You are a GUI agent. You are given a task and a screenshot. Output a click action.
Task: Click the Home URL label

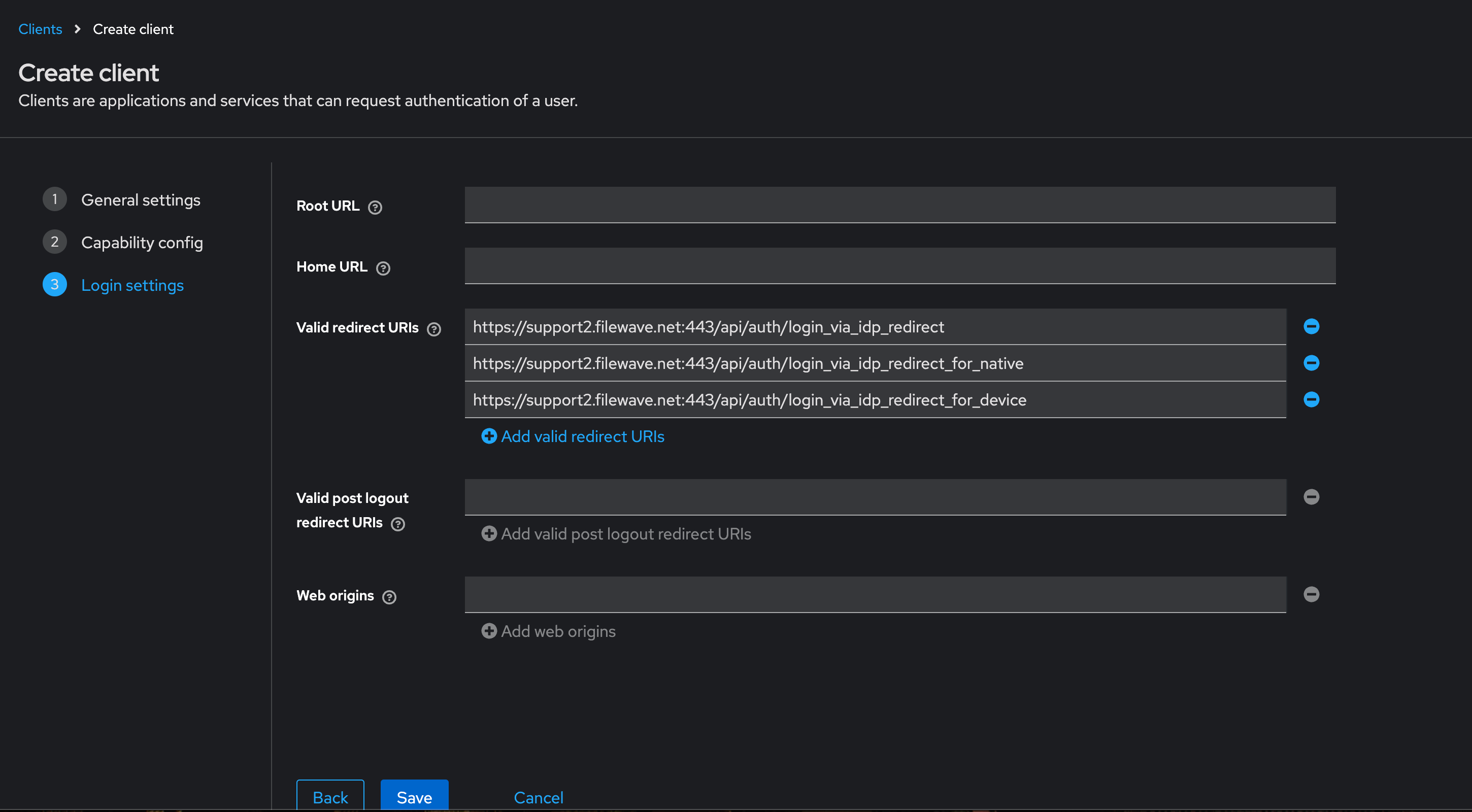click(x=332, y=267)
